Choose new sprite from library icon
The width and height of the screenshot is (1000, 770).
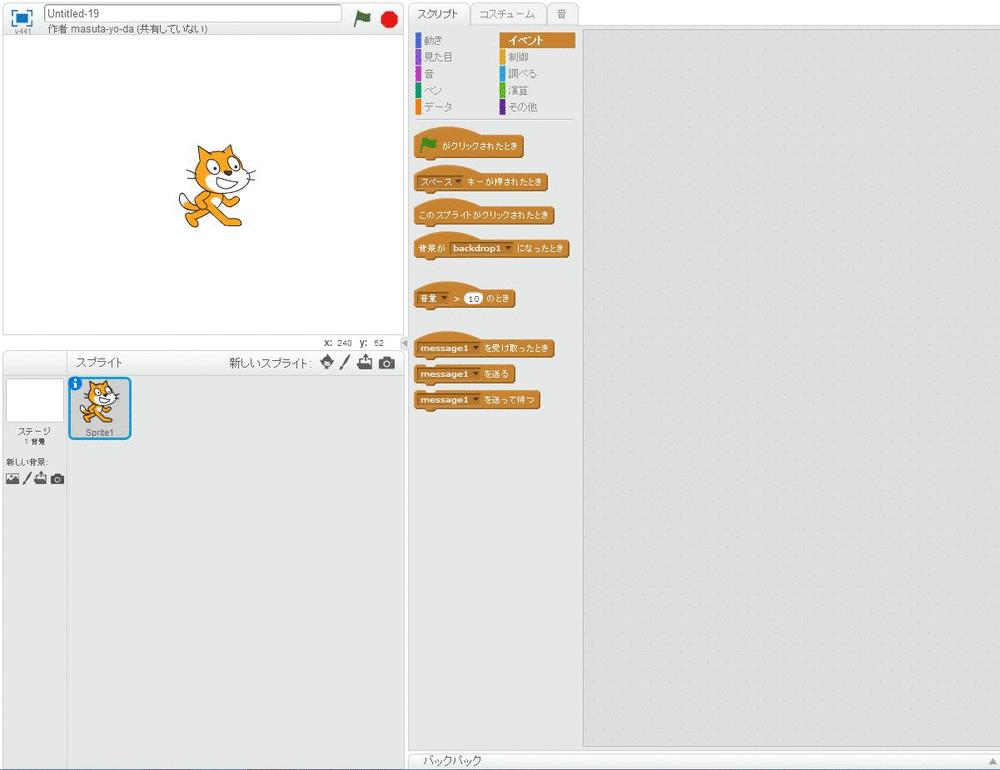coord(327,362)
